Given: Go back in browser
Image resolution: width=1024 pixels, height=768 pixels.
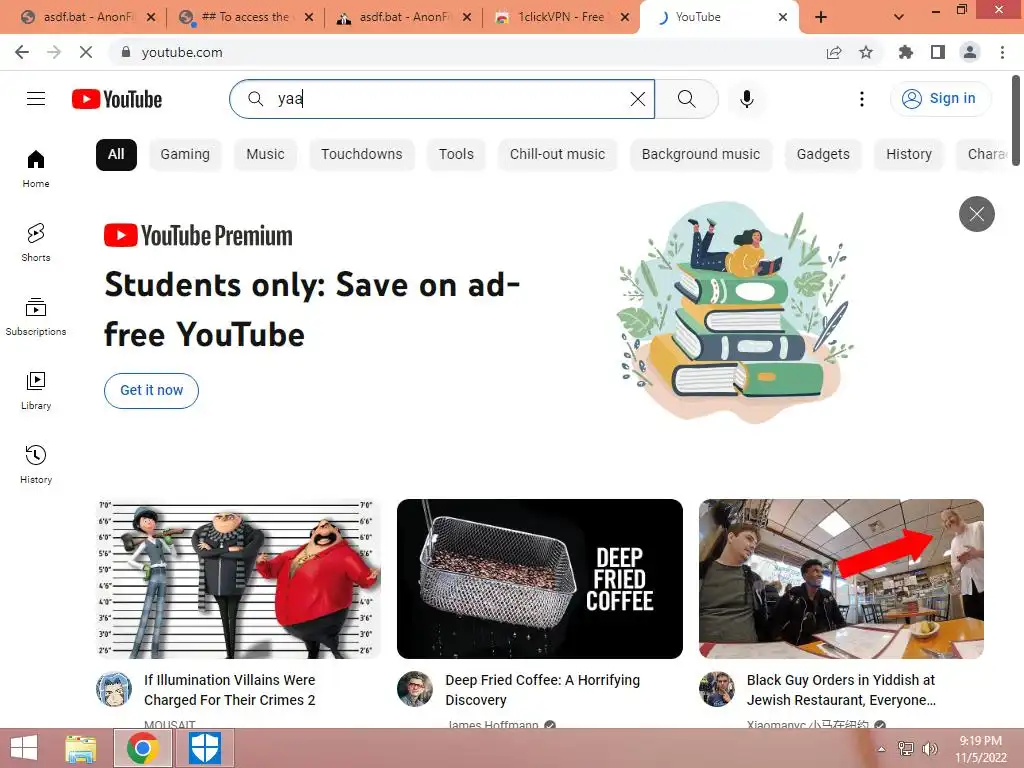Looking at the screenshot, I should tap(22, 52).
